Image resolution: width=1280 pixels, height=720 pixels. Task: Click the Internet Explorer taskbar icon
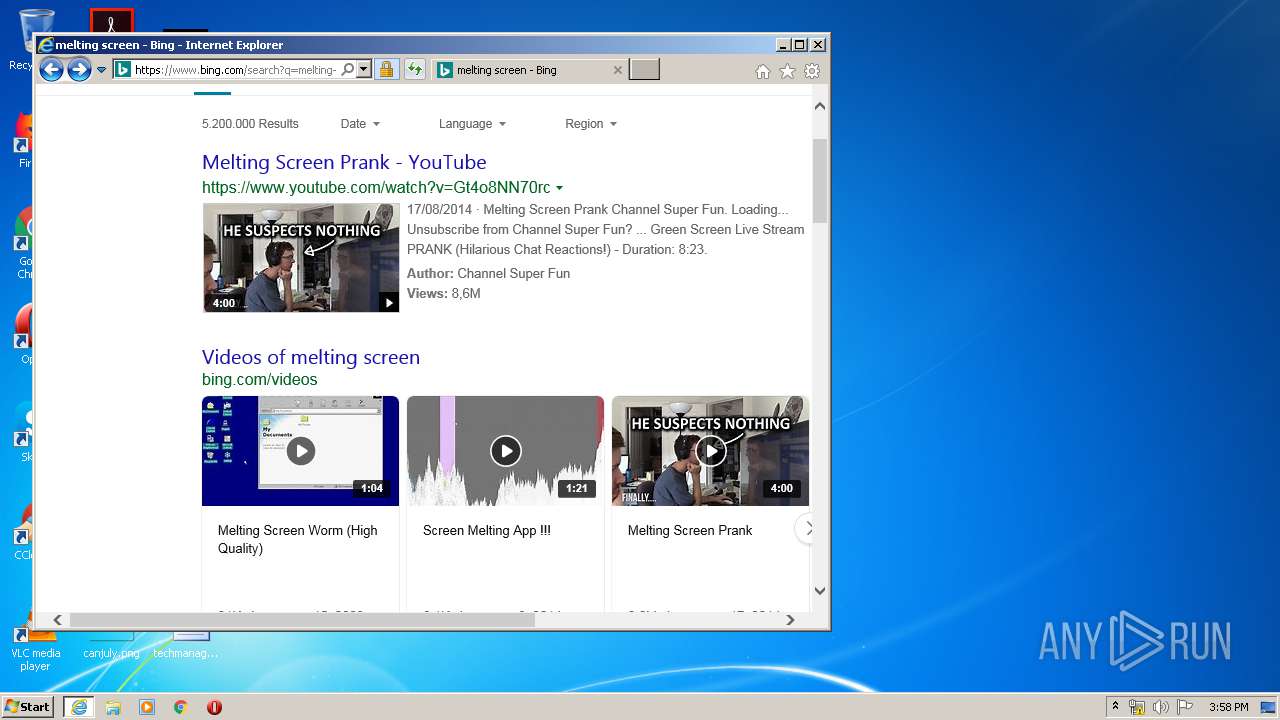pos(79,707)
